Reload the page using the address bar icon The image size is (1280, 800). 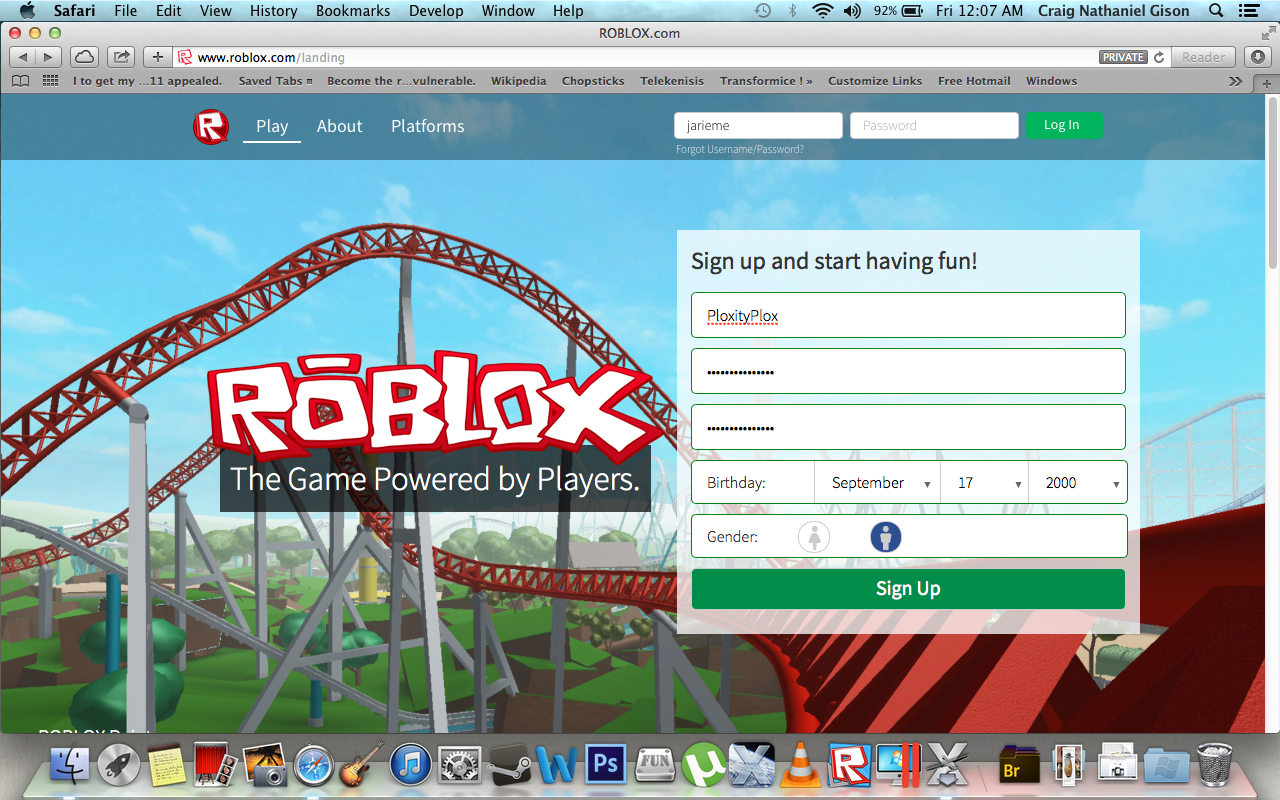[1159, 58]
